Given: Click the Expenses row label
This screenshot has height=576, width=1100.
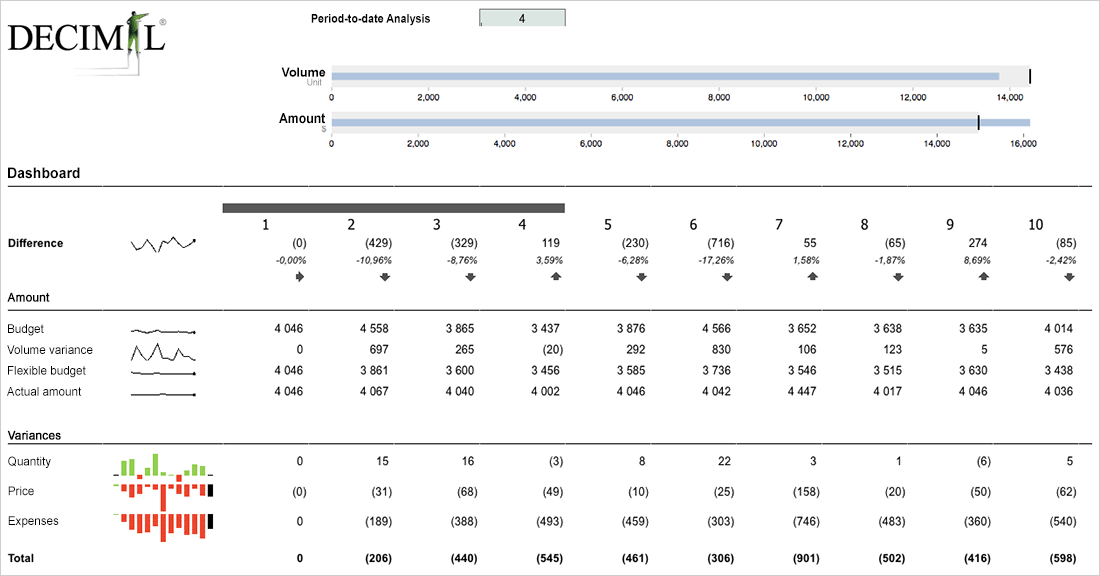Looking at the screenshot, I should [x=33, y=521].
